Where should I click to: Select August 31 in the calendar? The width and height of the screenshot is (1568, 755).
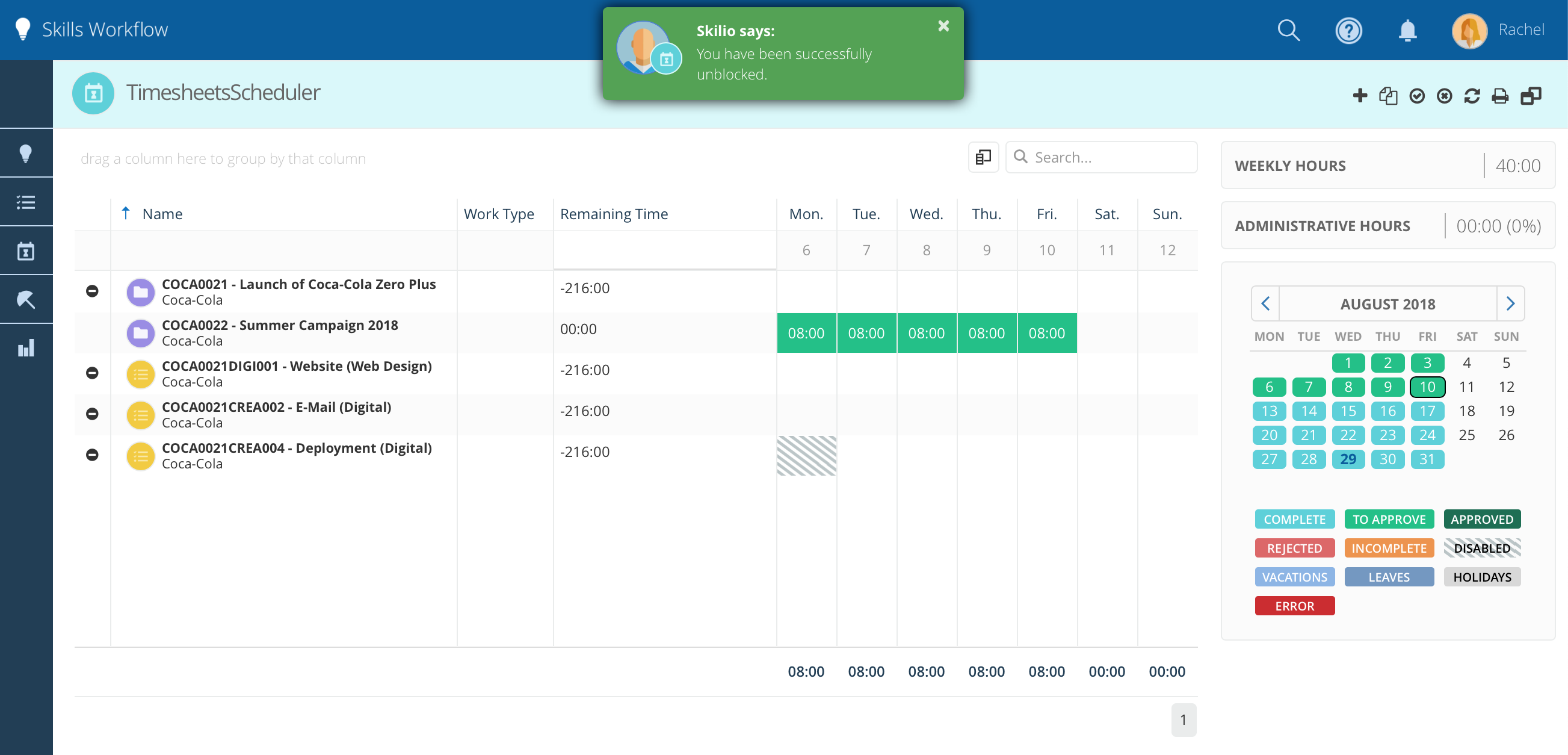1427,459
